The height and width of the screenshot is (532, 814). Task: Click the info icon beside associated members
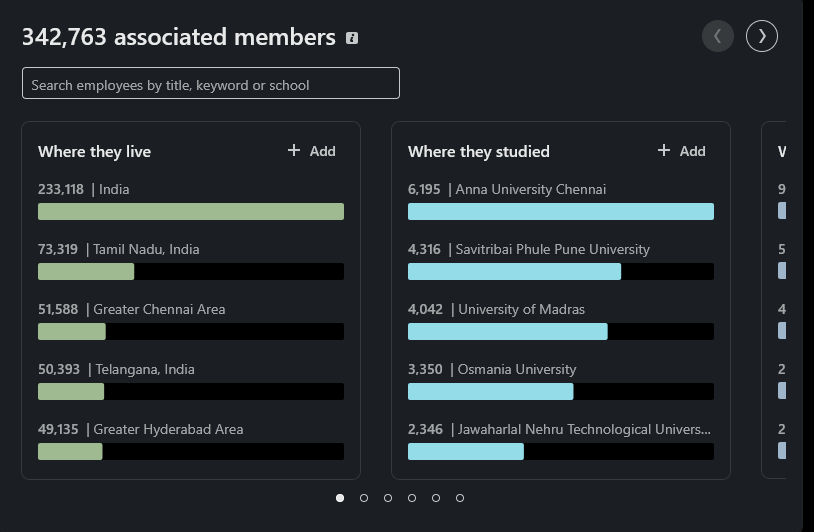point(352,38)
